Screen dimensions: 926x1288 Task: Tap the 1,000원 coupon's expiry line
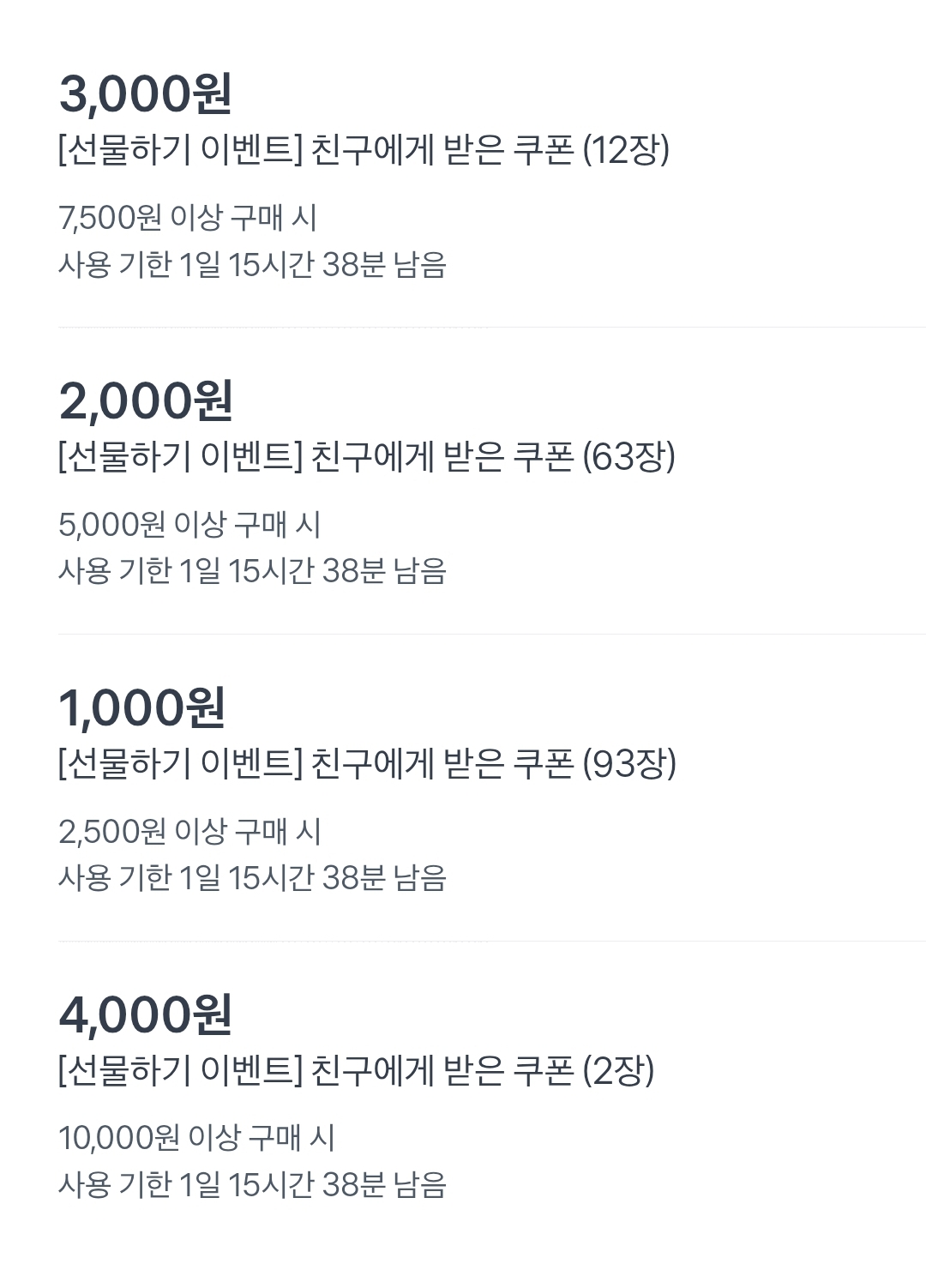click(252, 878)
